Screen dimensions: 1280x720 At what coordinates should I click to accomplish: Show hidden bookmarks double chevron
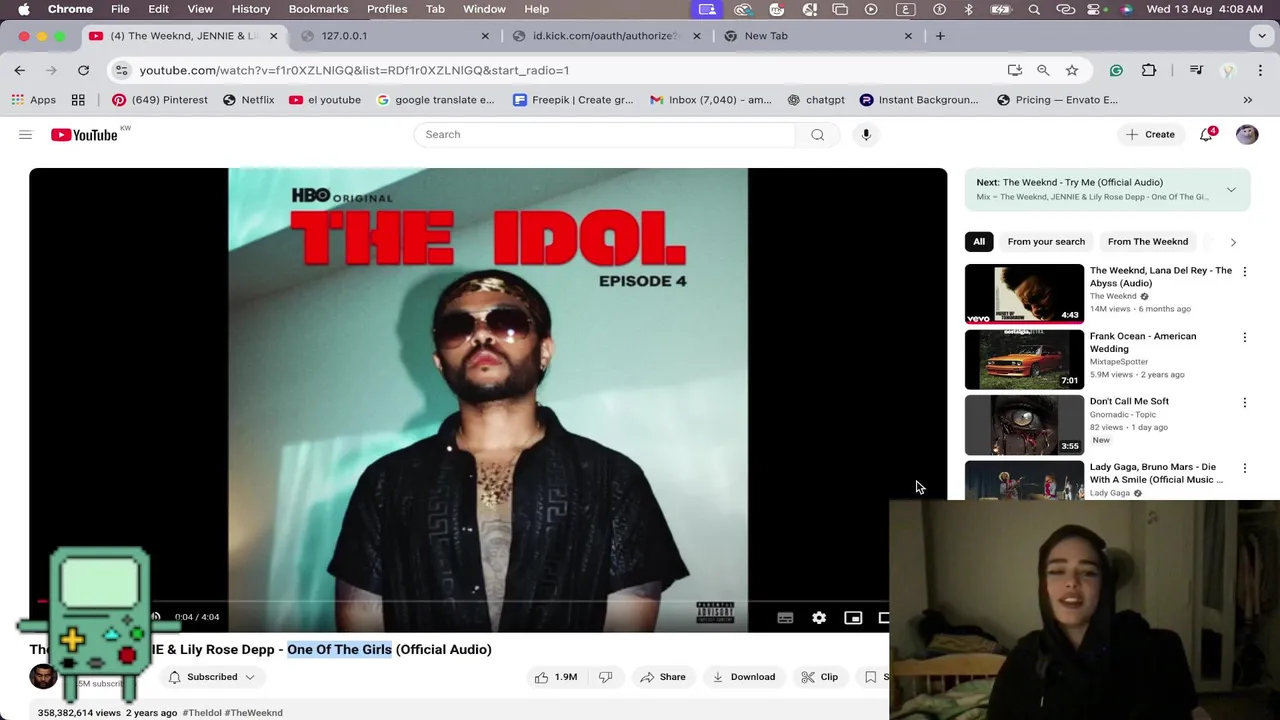pyautogui.click(x=1248, y=100)
